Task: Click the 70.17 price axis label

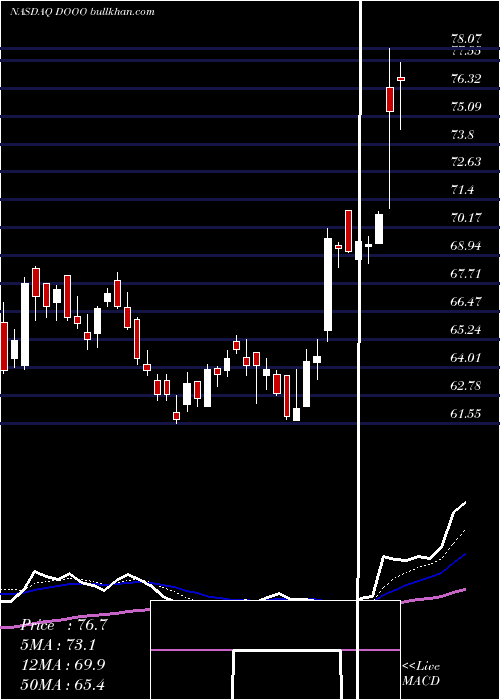Action: coord(466,217)
